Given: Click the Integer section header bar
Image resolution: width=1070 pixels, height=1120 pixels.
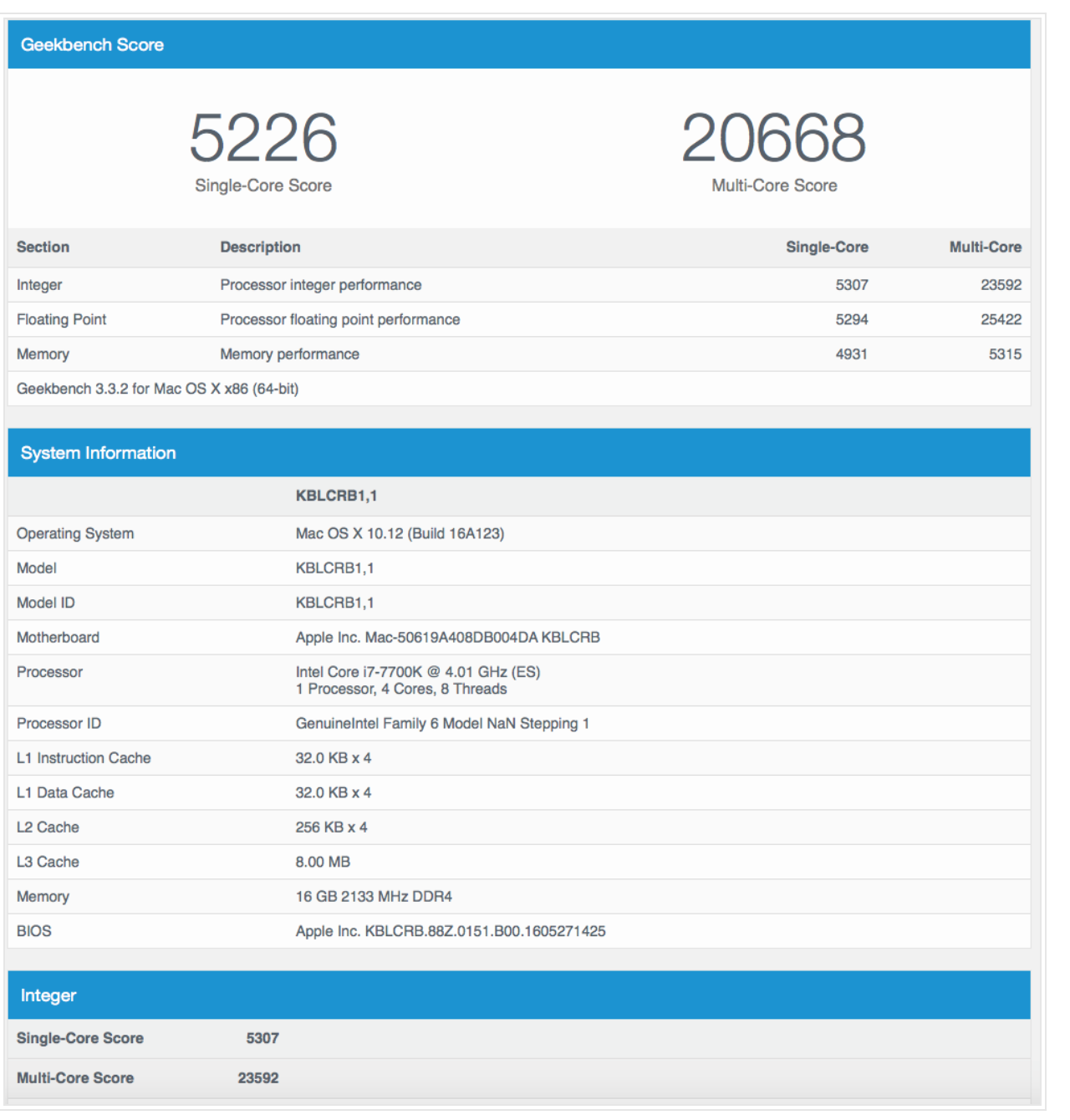Looking at the screenshot, I should 518,995.
